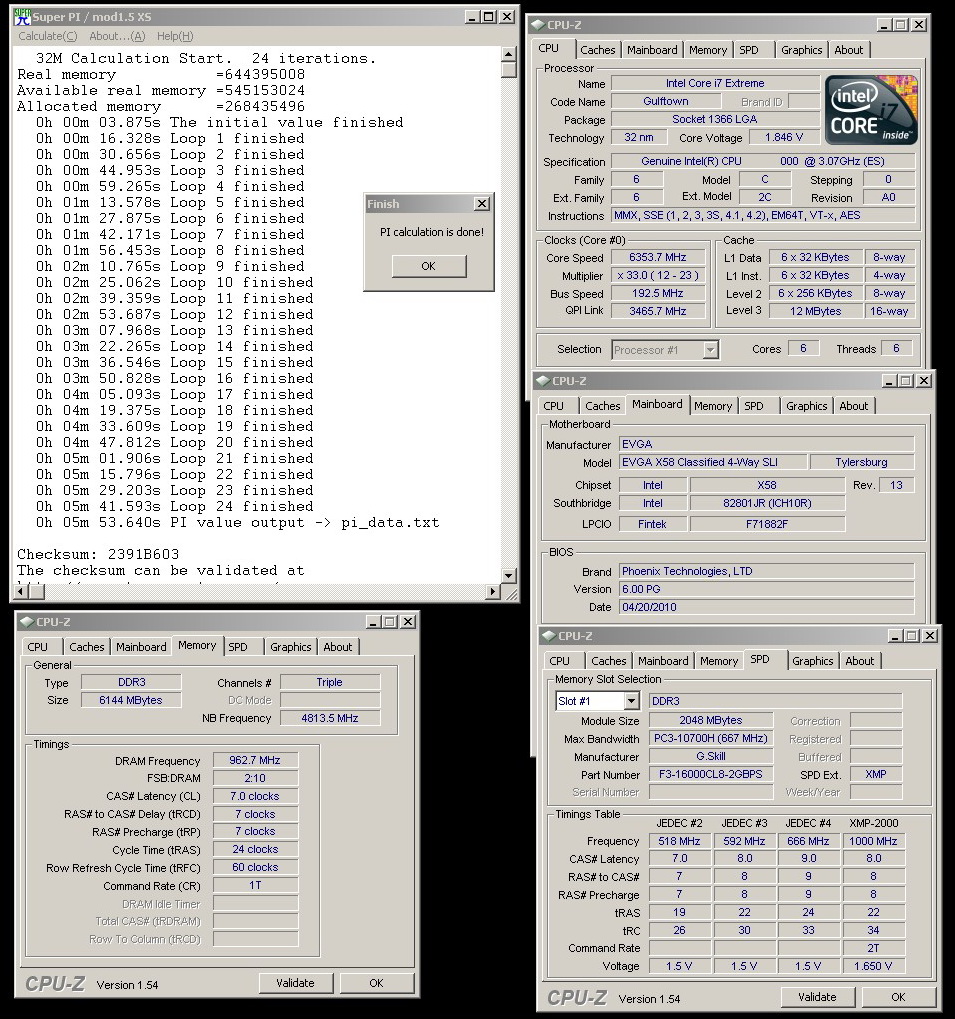Open SPD tab in CPU-Z memory timings window
The image size is (955, 1019).
click(238, 647)
